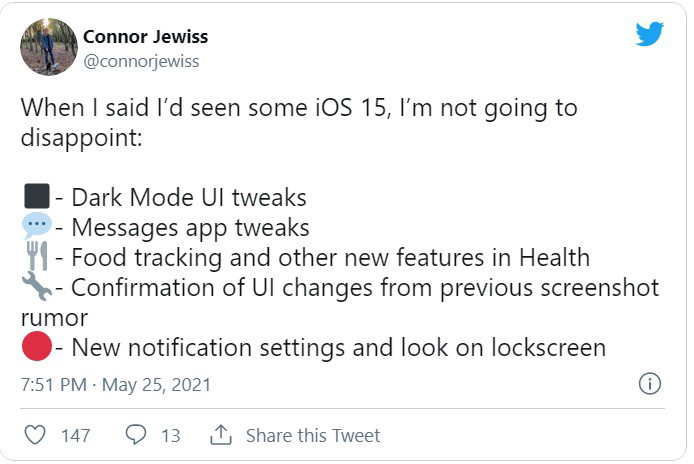Open replies via speech bubble icon
Image resolution: width=694 pixels, height=464 pixels.
pos(136,435)
